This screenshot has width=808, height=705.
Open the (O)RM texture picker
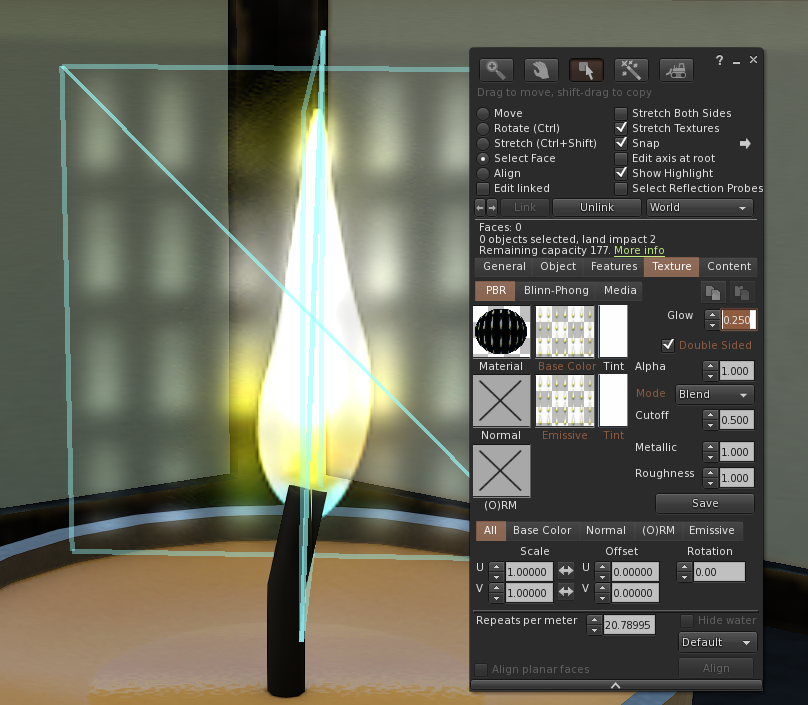coord(501,471)
